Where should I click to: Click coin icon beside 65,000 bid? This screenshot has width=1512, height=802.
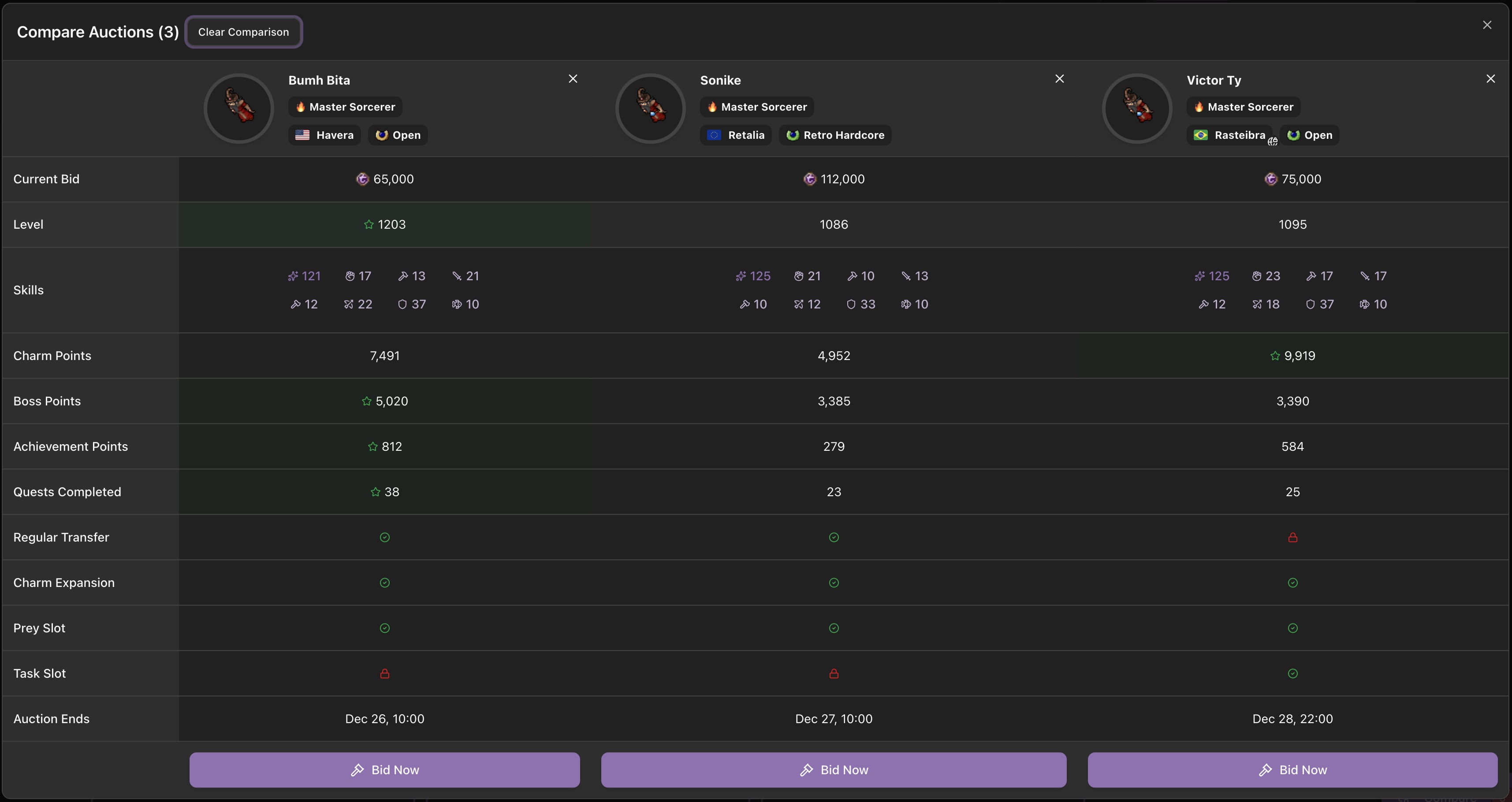coord(363,179)
